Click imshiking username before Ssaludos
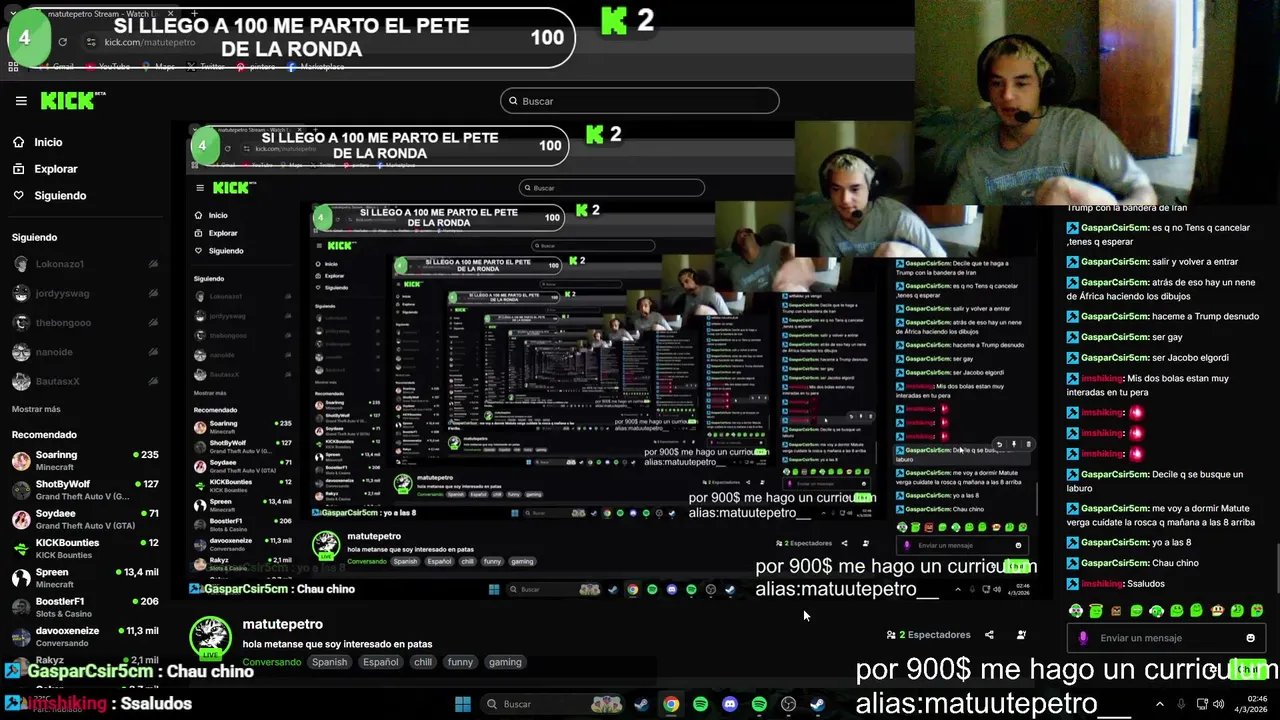 [1102, 584]
